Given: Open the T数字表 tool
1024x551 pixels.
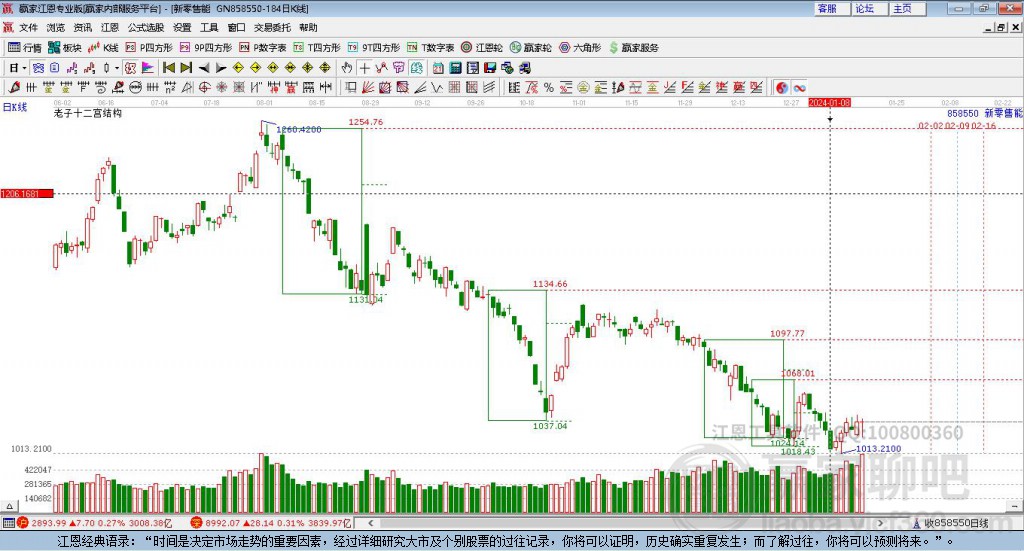Looking at the screenshot, I should 430,48.
